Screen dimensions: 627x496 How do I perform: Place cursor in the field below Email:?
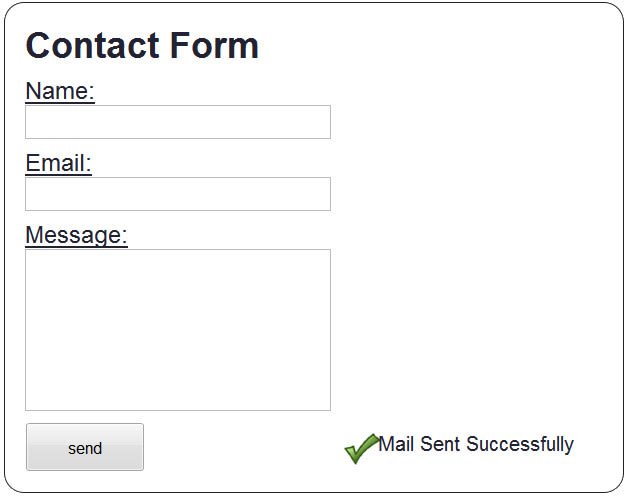(x=178, y=194)
